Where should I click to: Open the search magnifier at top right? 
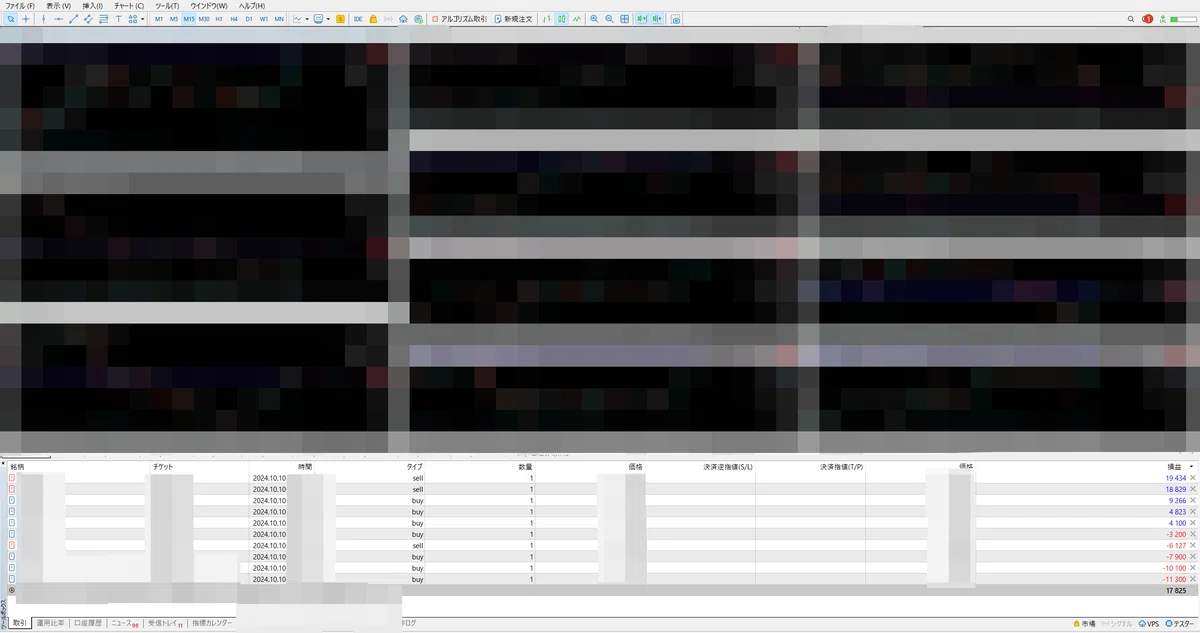[x=1131, y=19]
